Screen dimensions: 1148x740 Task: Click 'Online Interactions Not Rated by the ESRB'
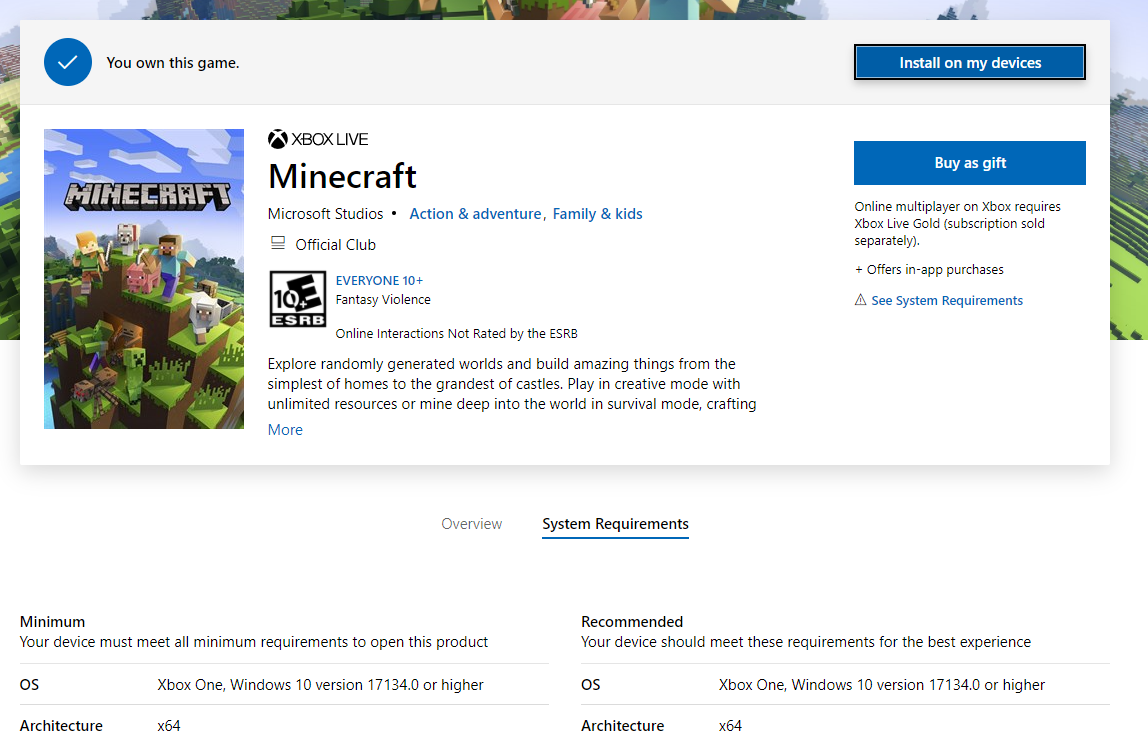[456, 333]
